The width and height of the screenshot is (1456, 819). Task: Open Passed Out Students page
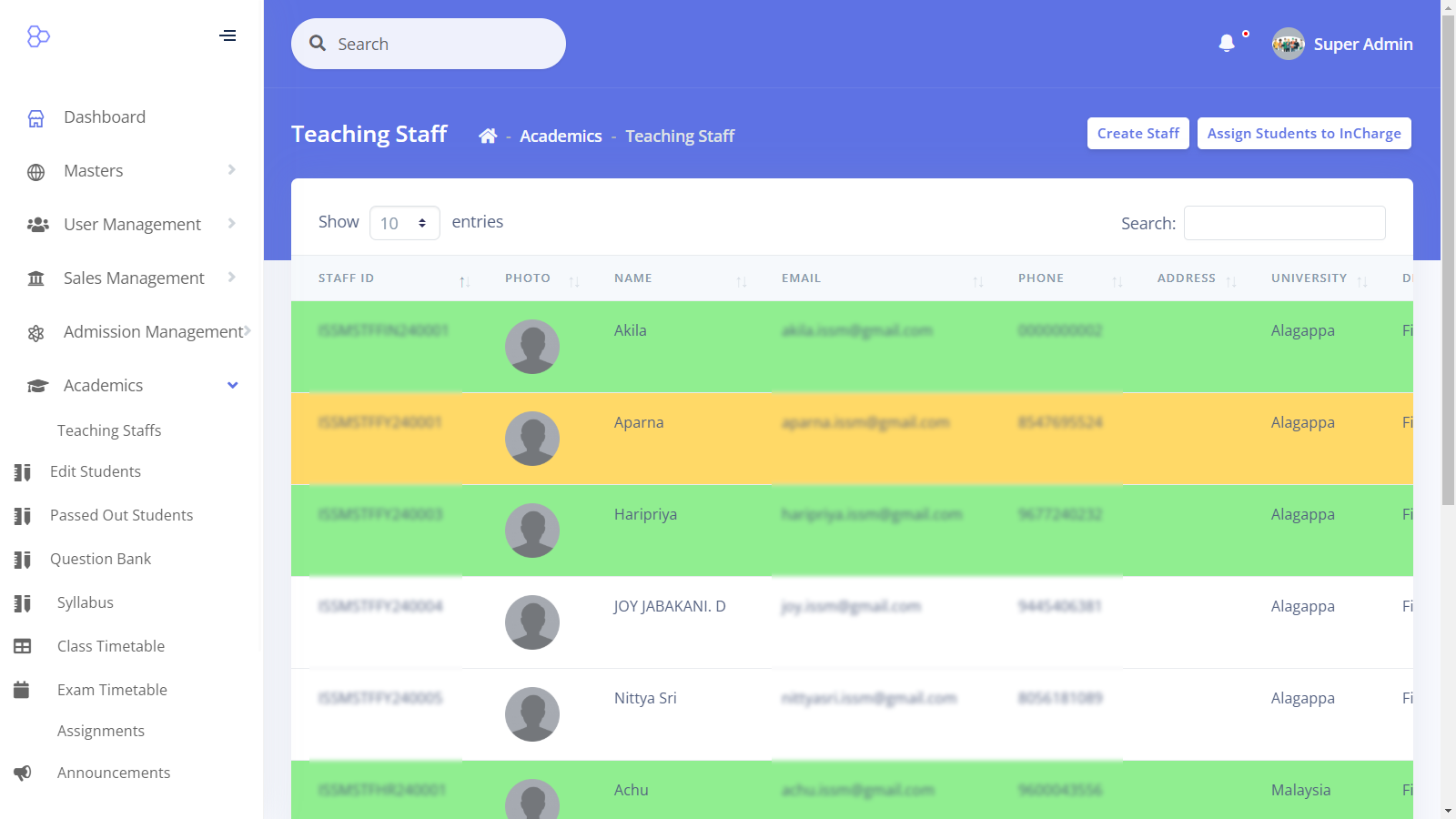pos(121,515)
